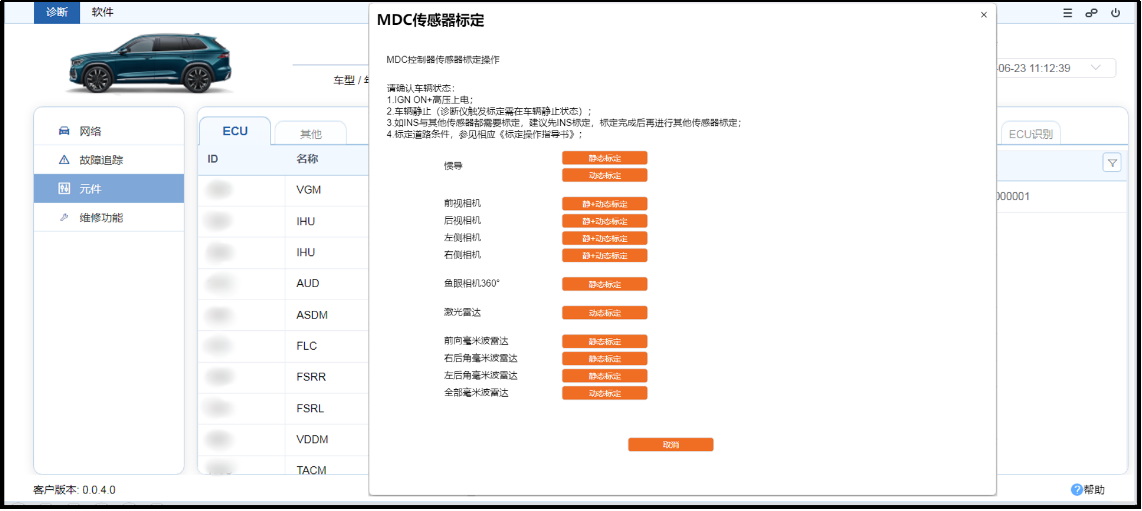
Task: Click the 帮助 help link
Action: pyautogui.click(x=1095, y=490)
